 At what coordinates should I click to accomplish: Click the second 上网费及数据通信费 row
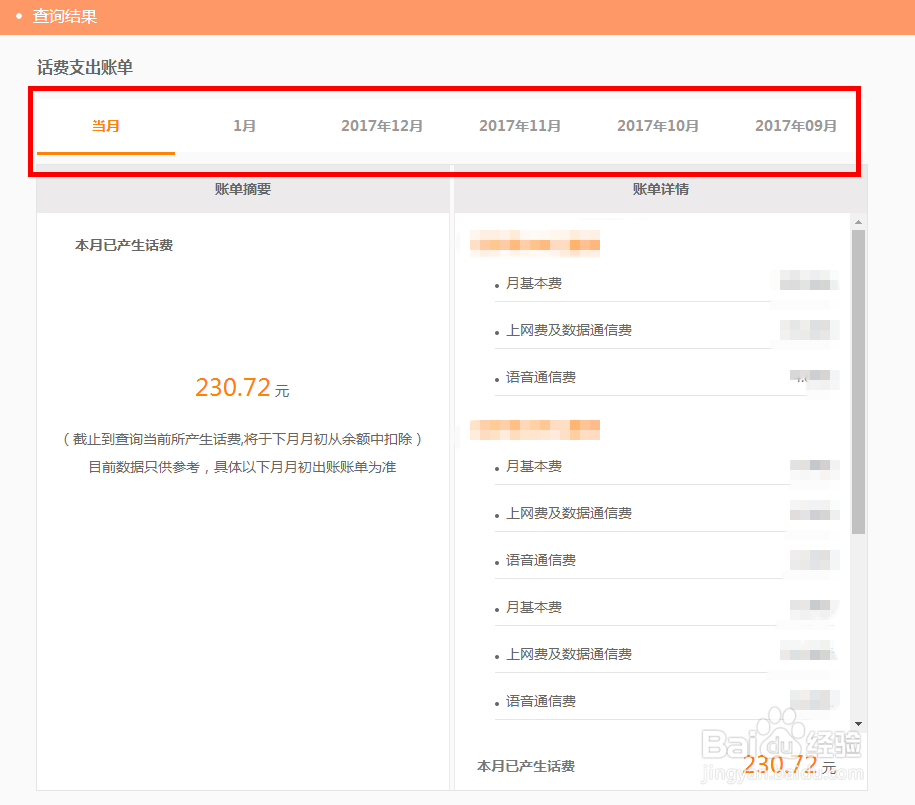pyautogui.click(x=567, y=513)
